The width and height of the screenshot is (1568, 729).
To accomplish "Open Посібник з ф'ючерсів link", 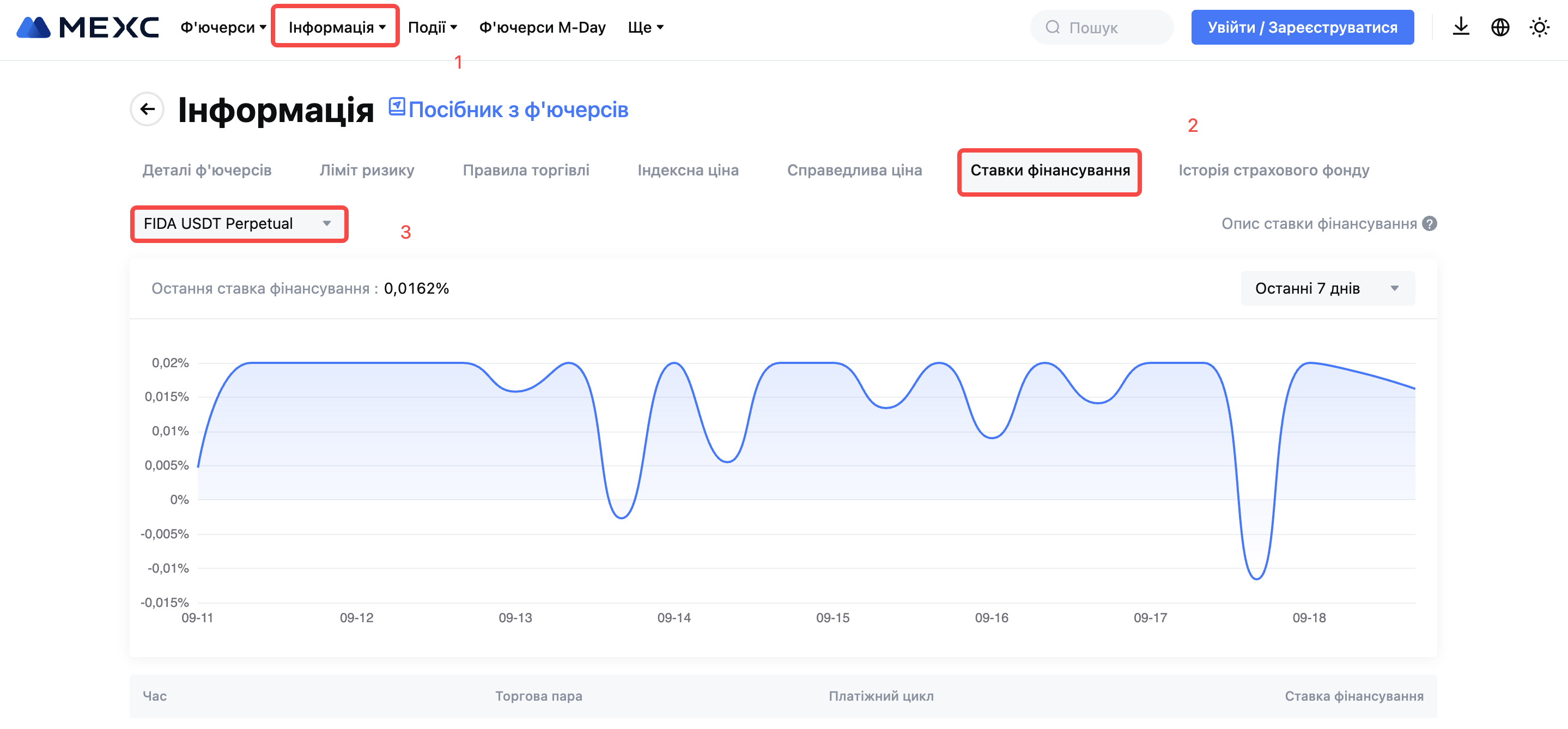I will click(518, 110).
